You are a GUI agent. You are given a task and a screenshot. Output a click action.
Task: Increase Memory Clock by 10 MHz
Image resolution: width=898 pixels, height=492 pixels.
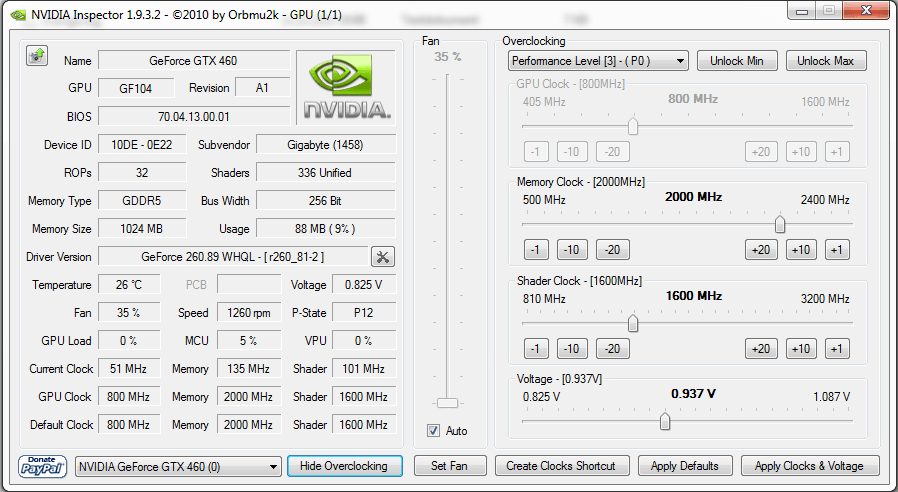tap(801, 250)
